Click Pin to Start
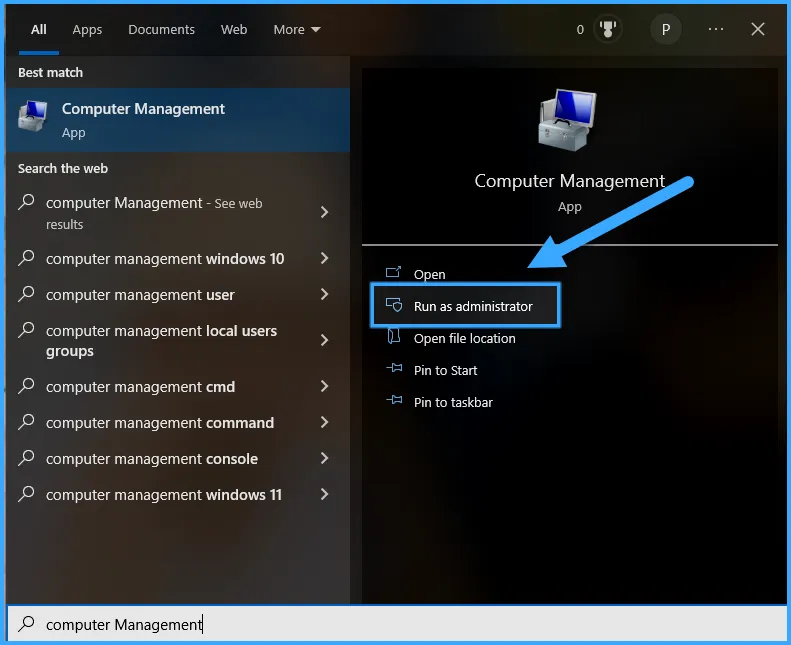This screenshot has height=645, width=791. coord(445,371)
